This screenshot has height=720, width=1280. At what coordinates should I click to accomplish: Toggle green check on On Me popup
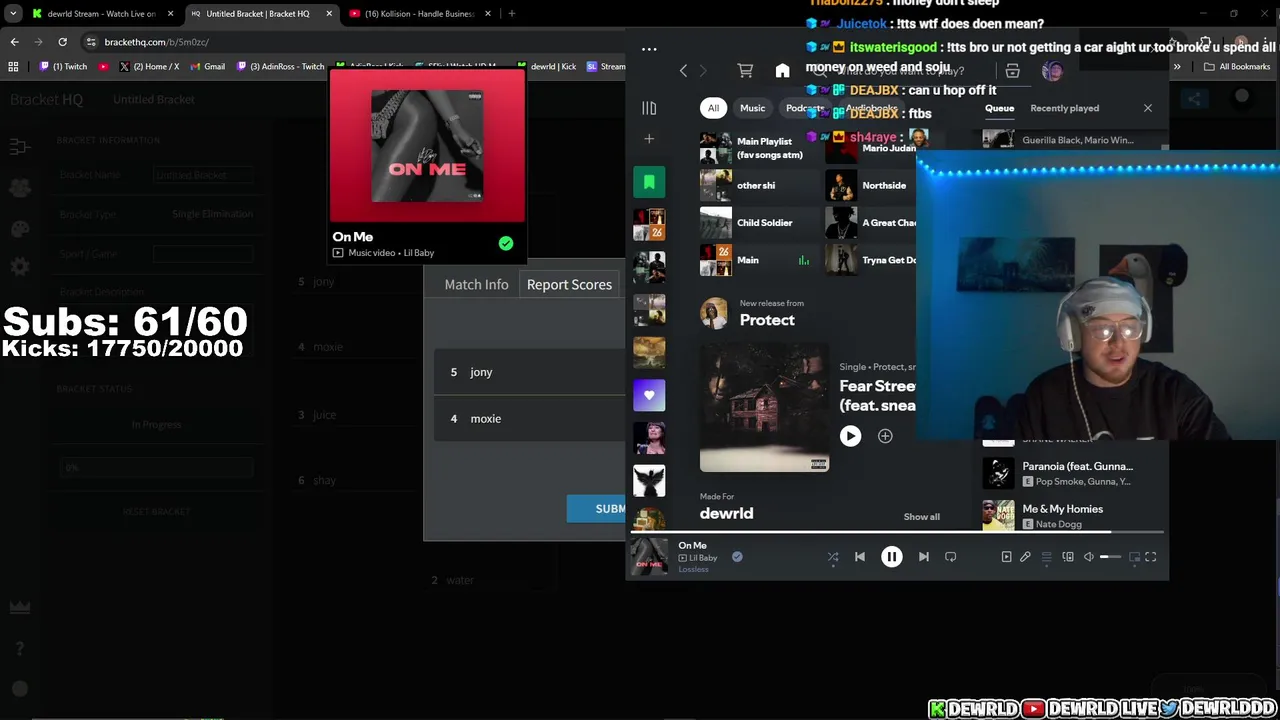click(506, 243)
